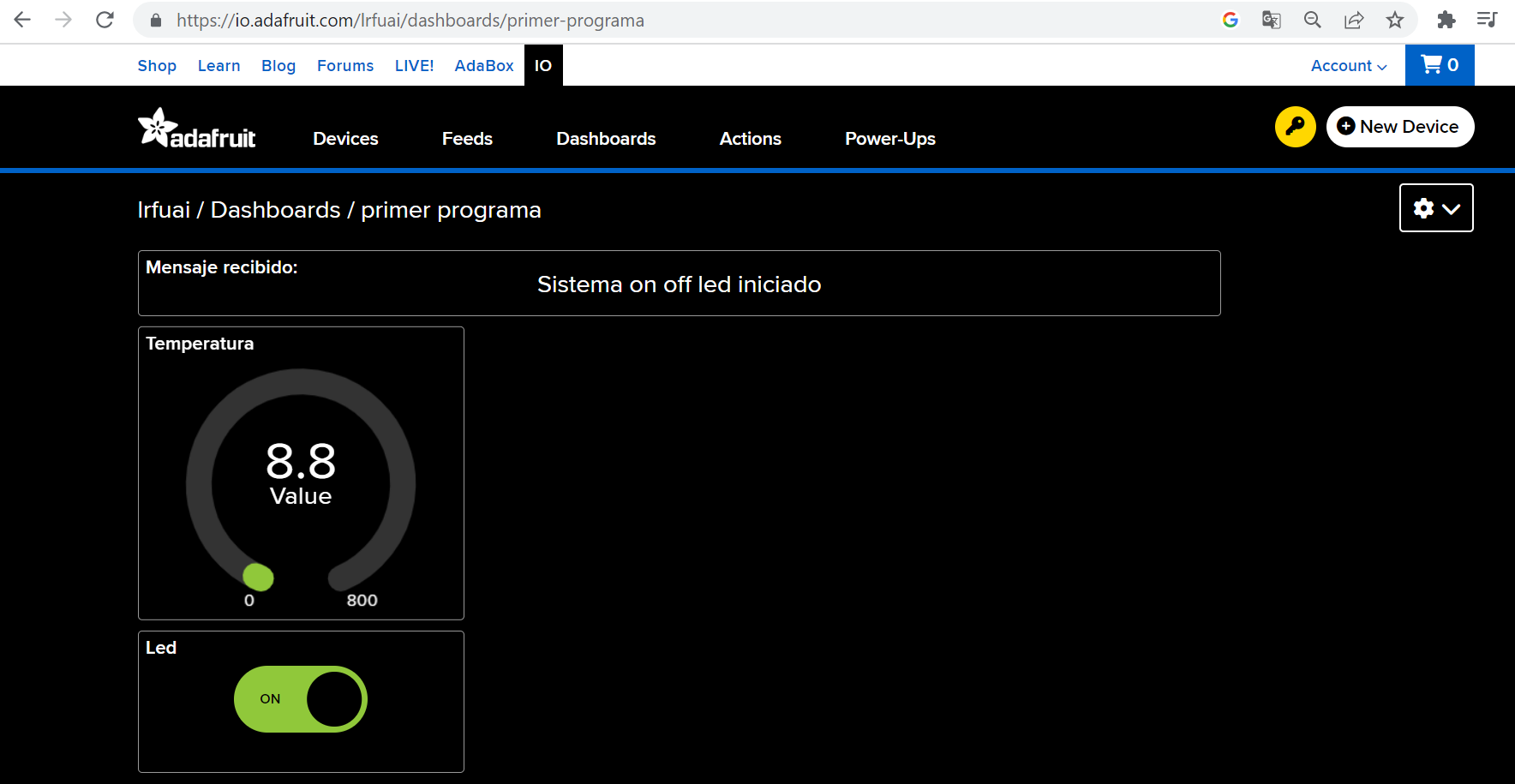
Task: Reload the page with the refresh icon
Action: pyautogui.click(x=105, y=20)
